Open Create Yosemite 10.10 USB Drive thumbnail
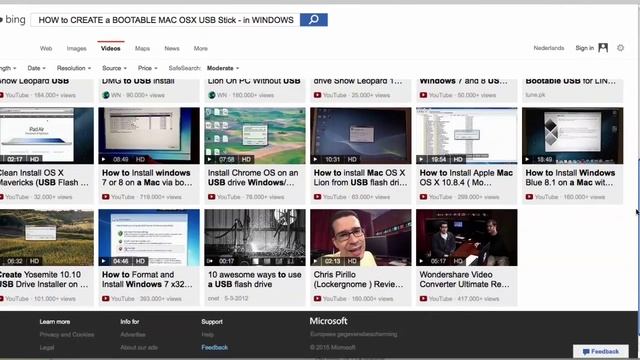This screenshot has width=640, height=360. (x=47, y=238)
